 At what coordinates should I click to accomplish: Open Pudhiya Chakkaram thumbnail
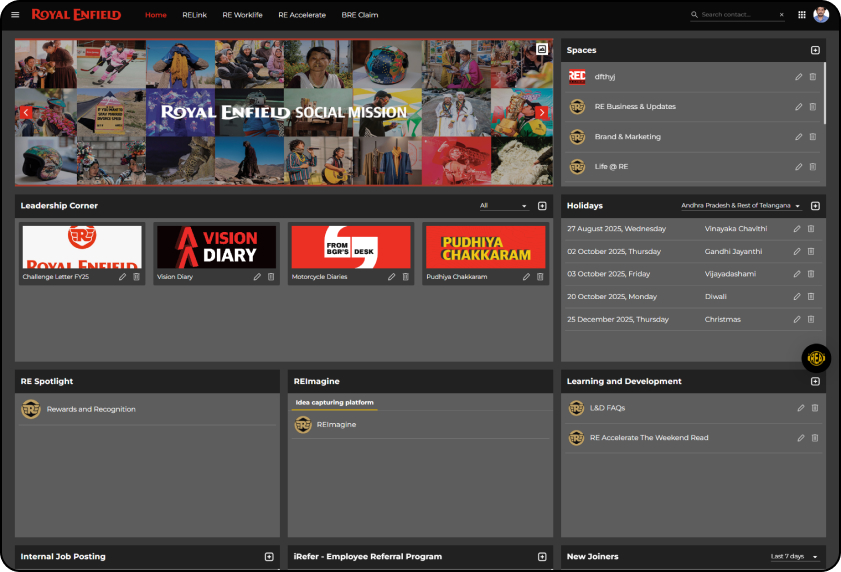tap(485, 247)
